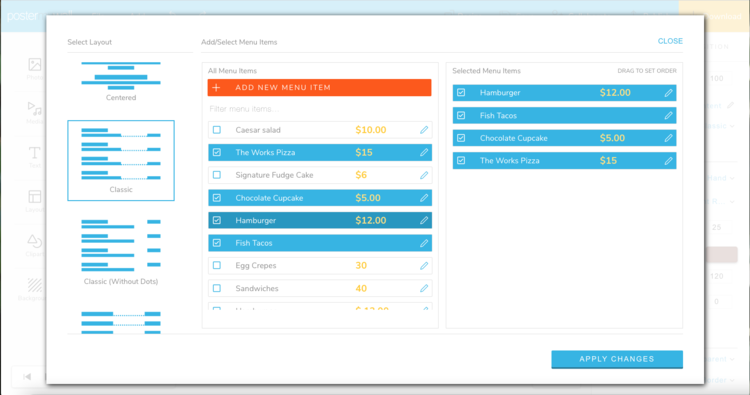Edit selected The Works Pizza pencil icon

tap(668, 161)
